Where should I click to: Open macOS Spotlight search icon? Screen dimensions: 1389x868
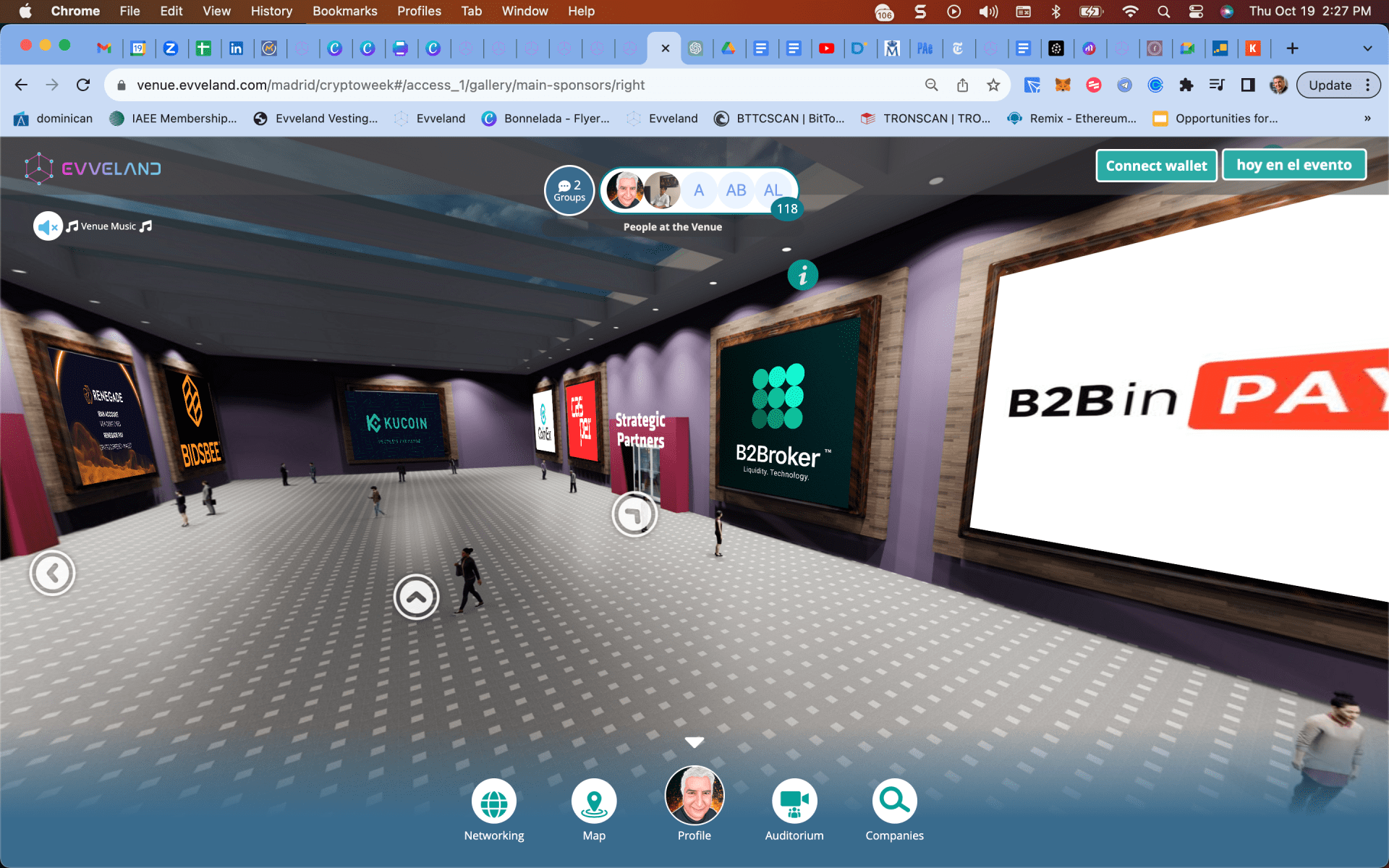[x=1163, y=11]
